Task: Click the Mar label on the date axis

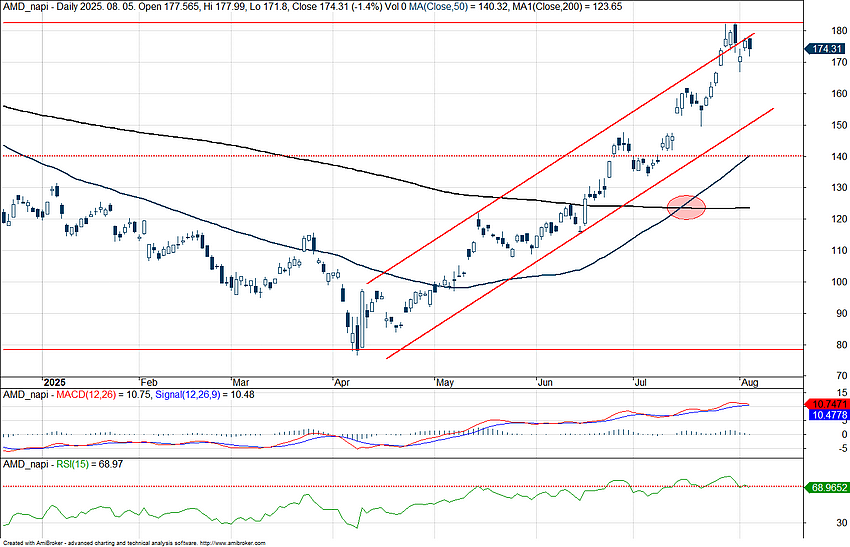Action: tap(241, 382)
